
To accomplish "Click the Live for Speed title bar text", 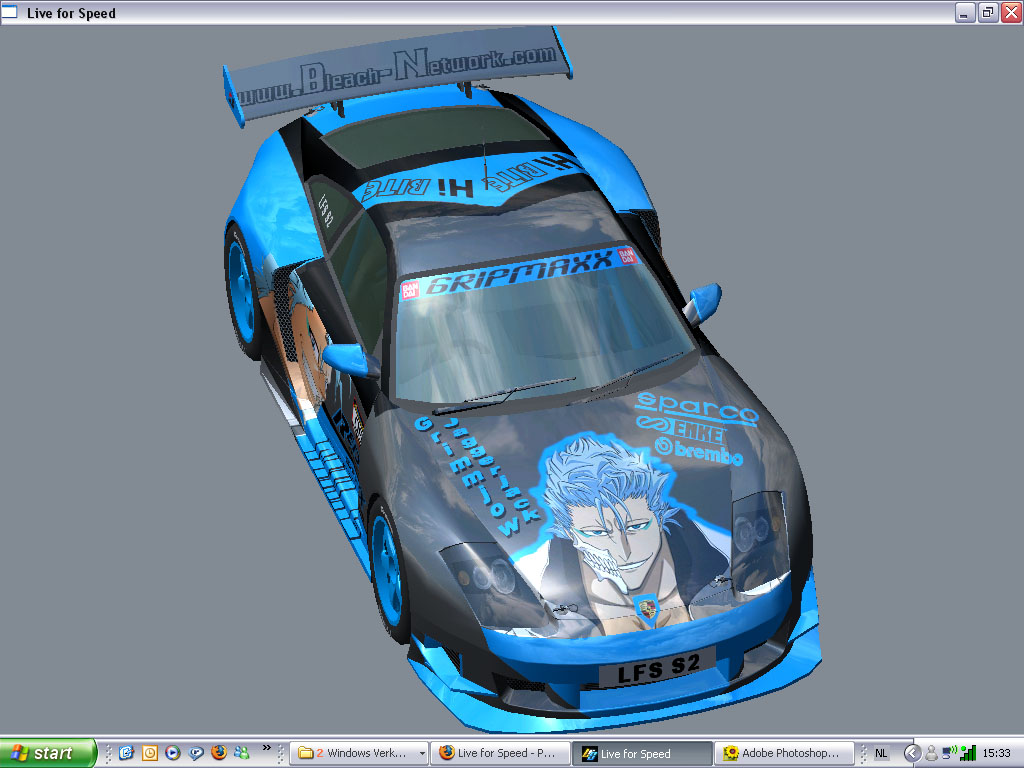I will tap(71, 13).
